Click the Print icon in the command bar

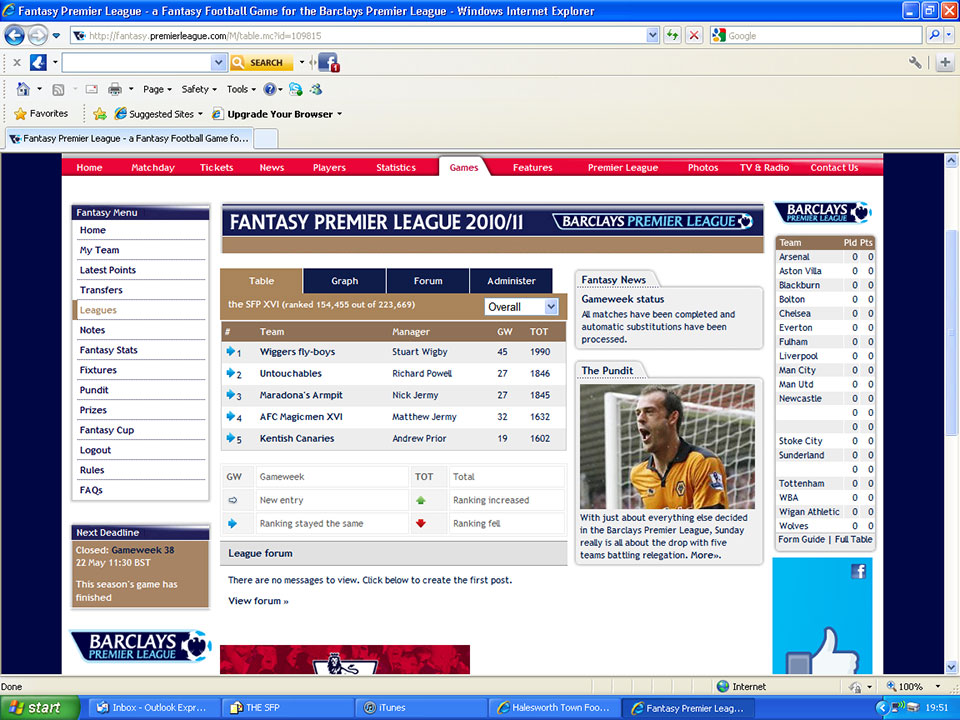coord(115,89)
